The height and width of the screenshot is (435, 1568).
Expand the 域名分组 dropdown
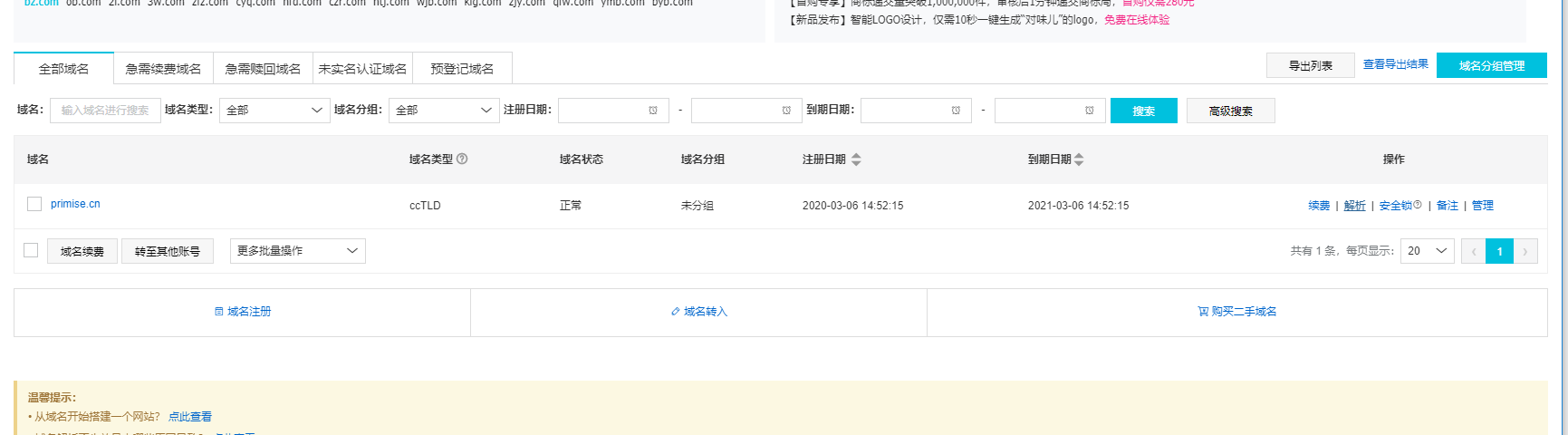tap(444, 111)
